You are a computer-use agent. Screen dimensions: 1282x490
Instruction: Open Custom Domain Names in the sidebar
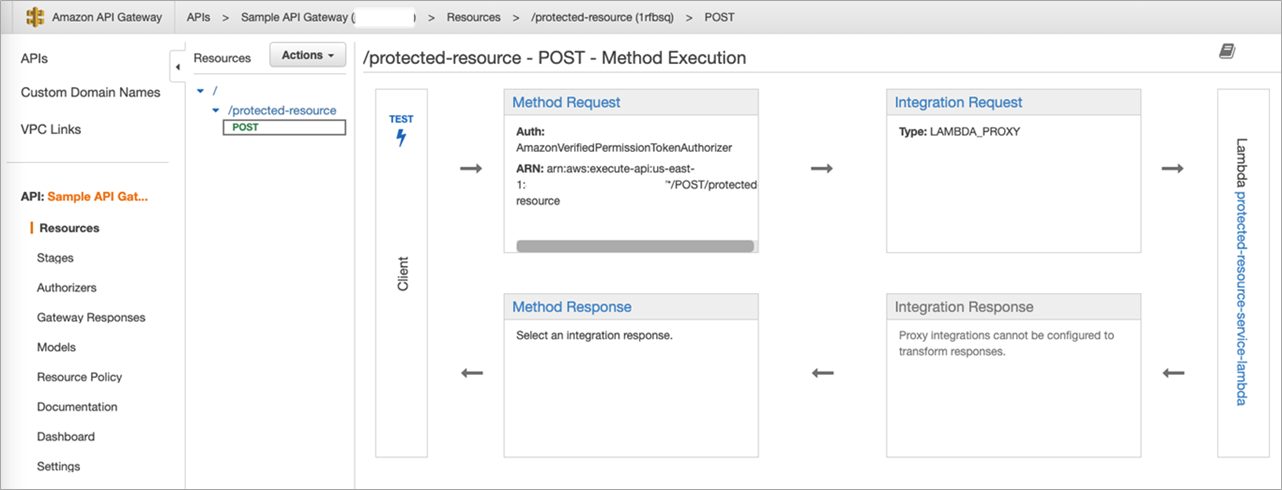click(90, 92)
